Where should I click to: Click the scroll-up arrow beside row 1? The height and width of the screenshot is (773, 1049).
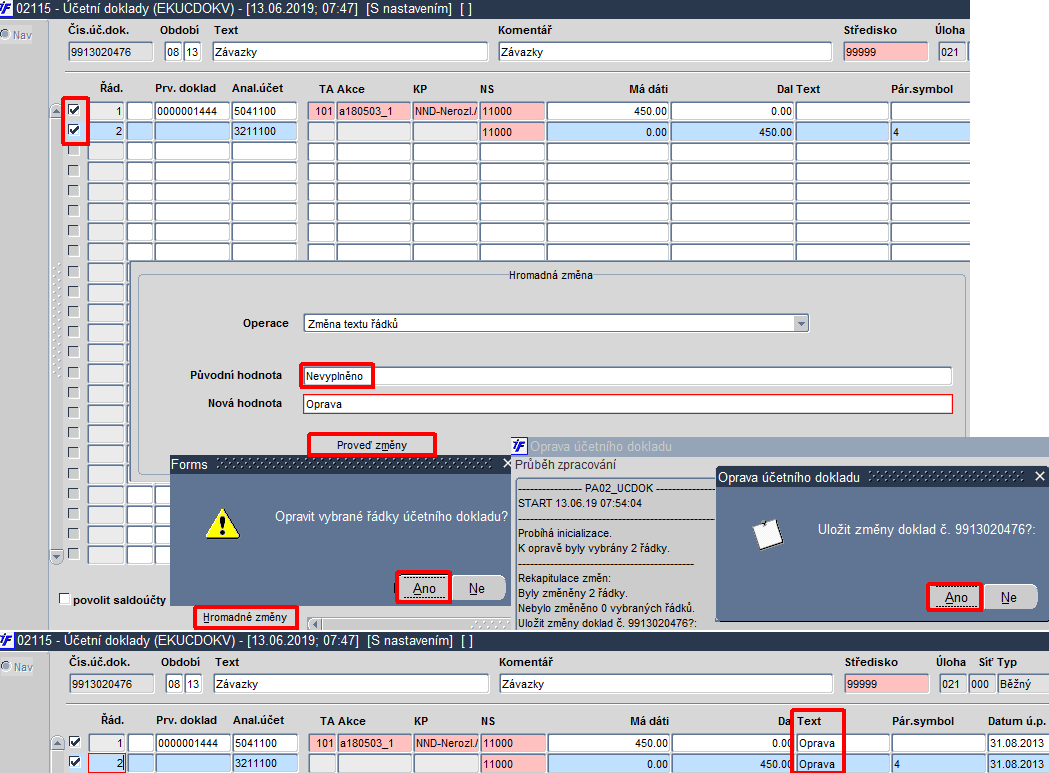coord(57,111)
